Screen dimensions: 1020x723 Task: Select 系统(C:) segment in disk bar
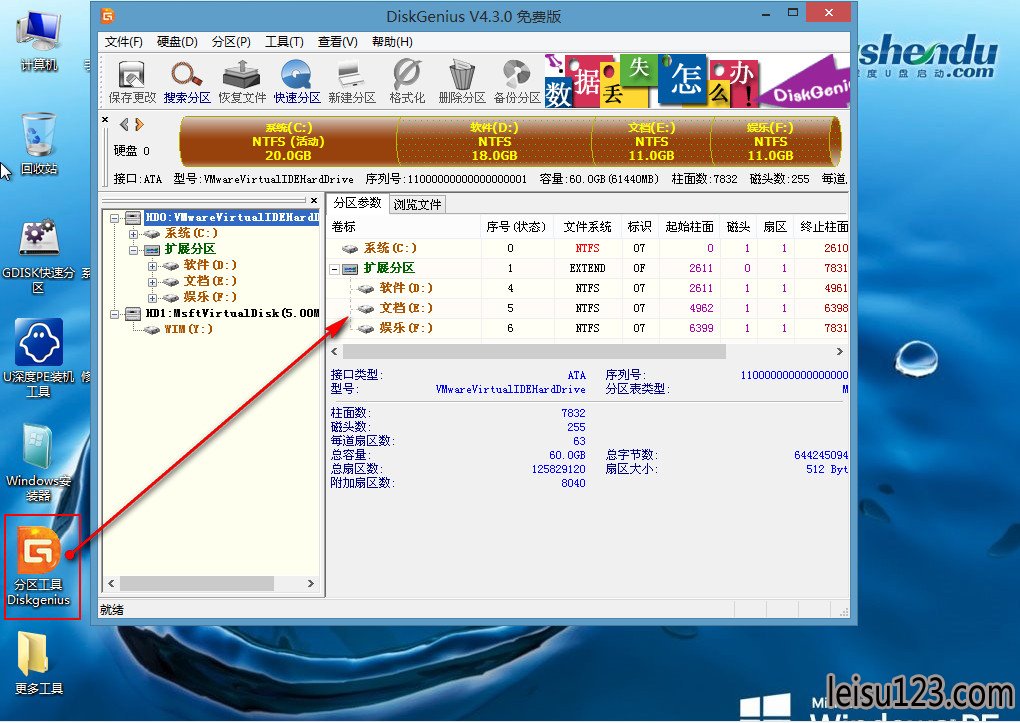(288, 141)
